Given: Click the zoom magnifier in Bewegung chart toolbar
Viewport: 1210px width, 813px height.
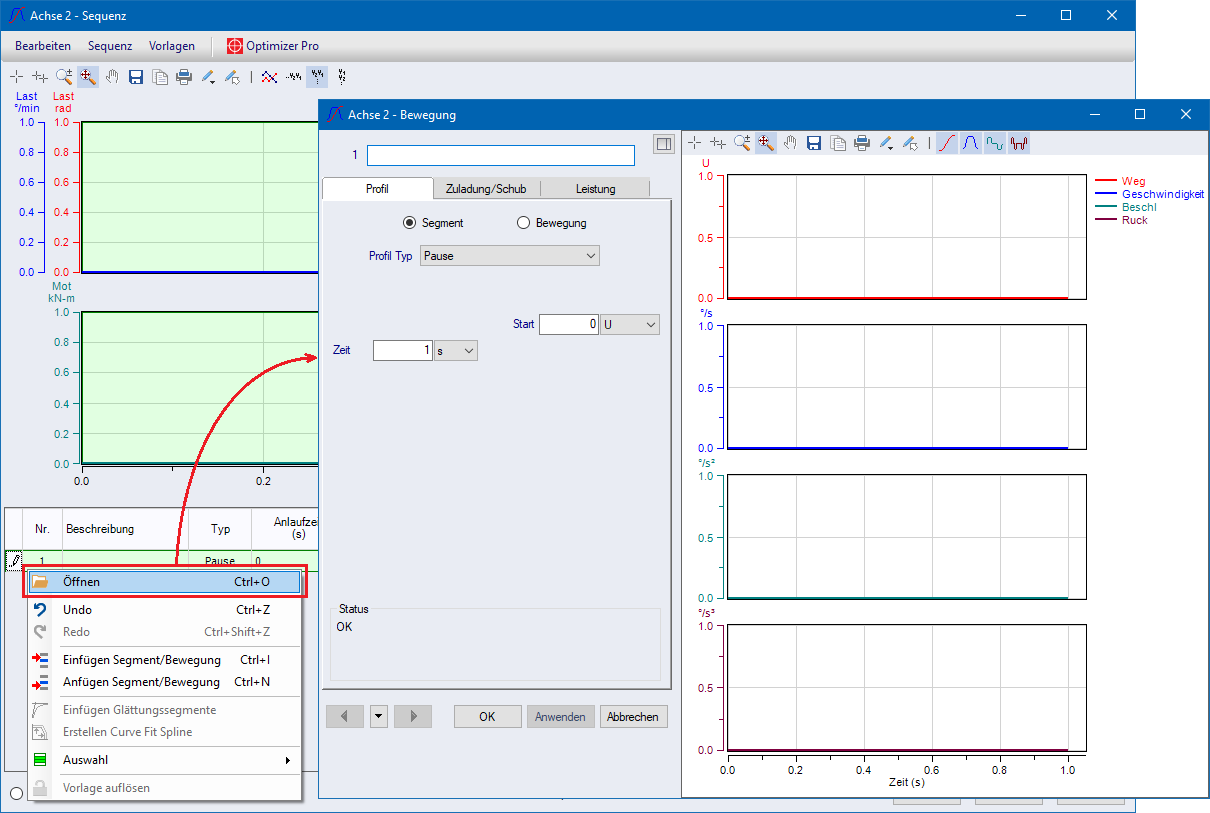Looking at the screenshot, I should tap(742, 143).
